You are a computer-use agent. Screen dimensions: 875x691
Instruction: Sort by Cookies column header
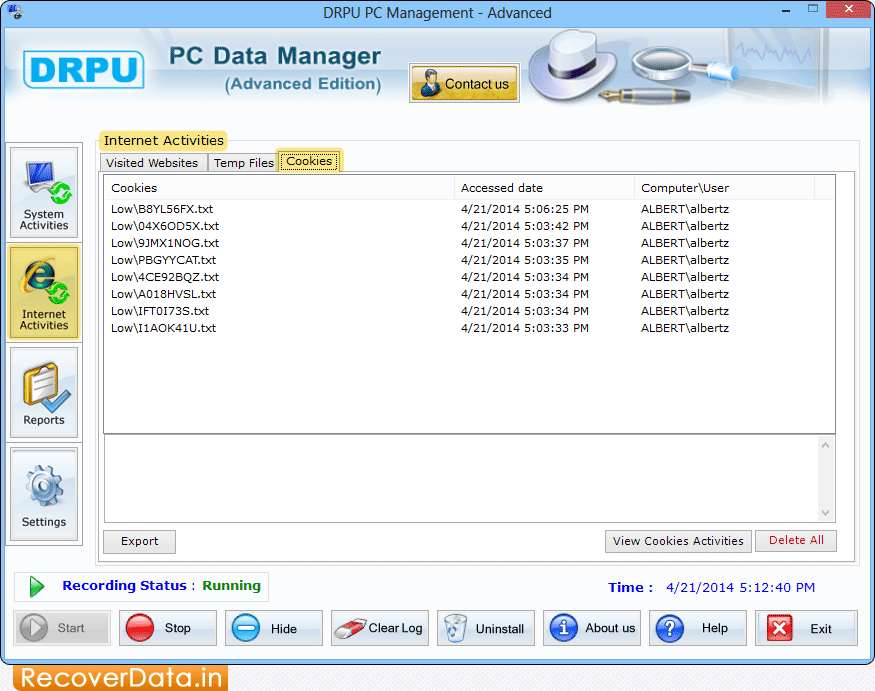point(279,188)
